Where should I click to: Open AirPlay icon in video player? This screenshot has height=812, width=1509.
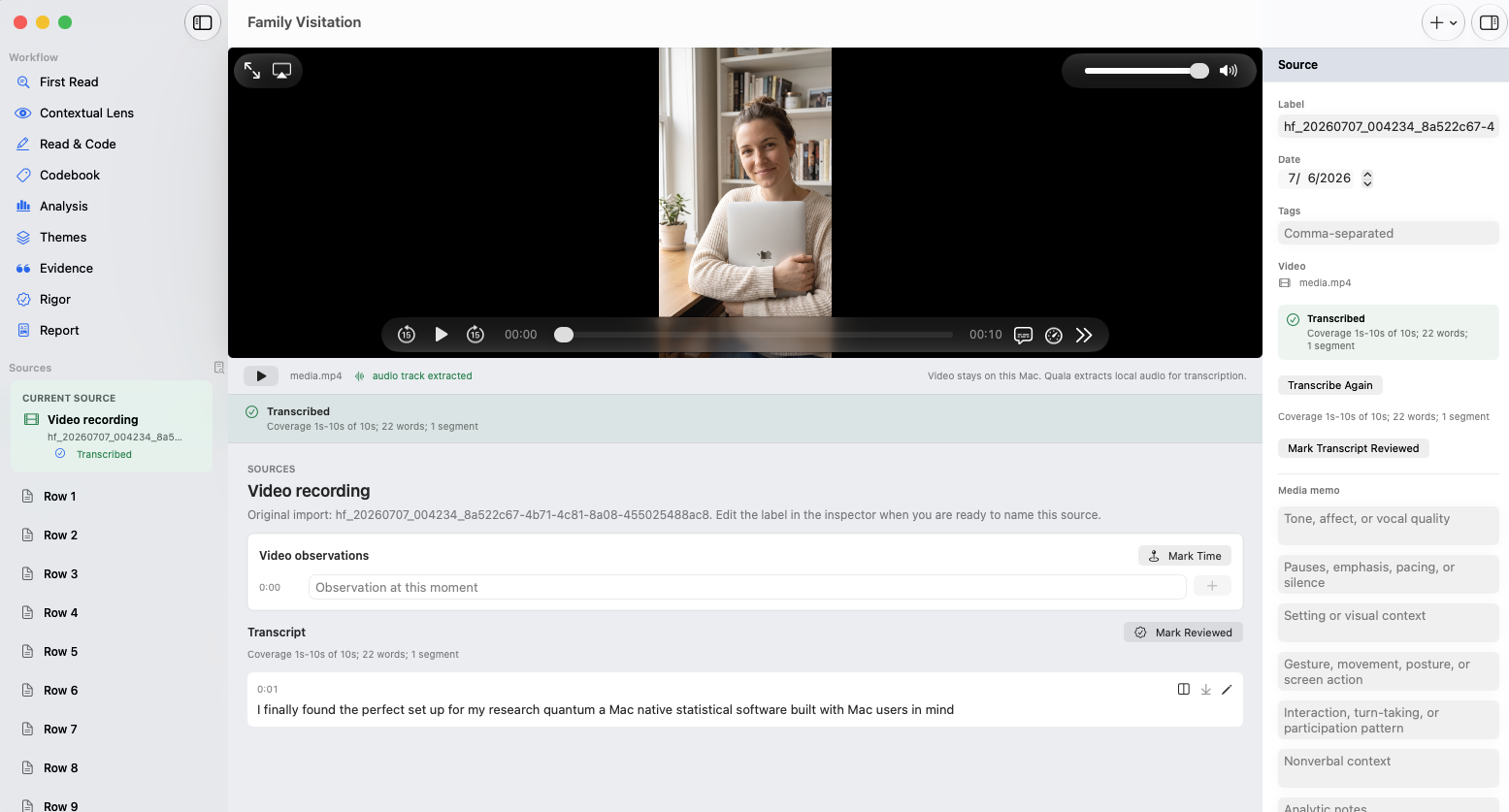[281, 71]
